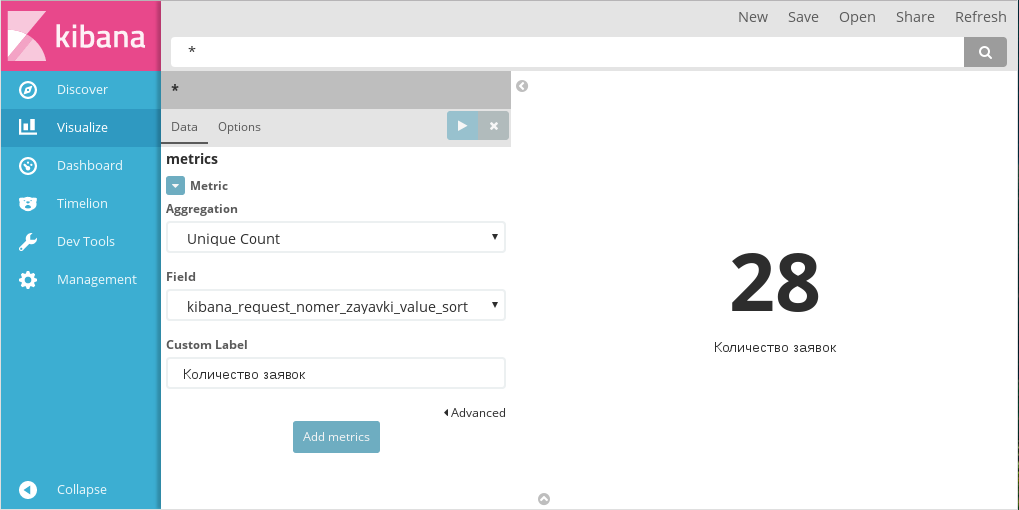The width and height of the screenshot is (1019, 510).
Task: Click Save in the top menu
Action: pyautogui.click(x=803, y=17)
